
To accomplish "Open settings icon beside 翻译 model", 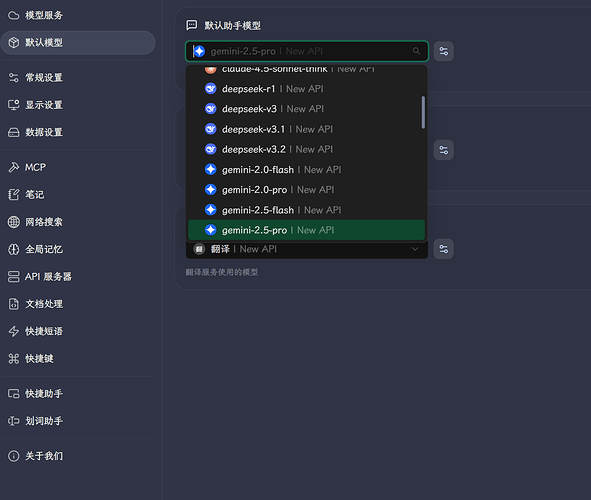I will [x=444, y=249].
